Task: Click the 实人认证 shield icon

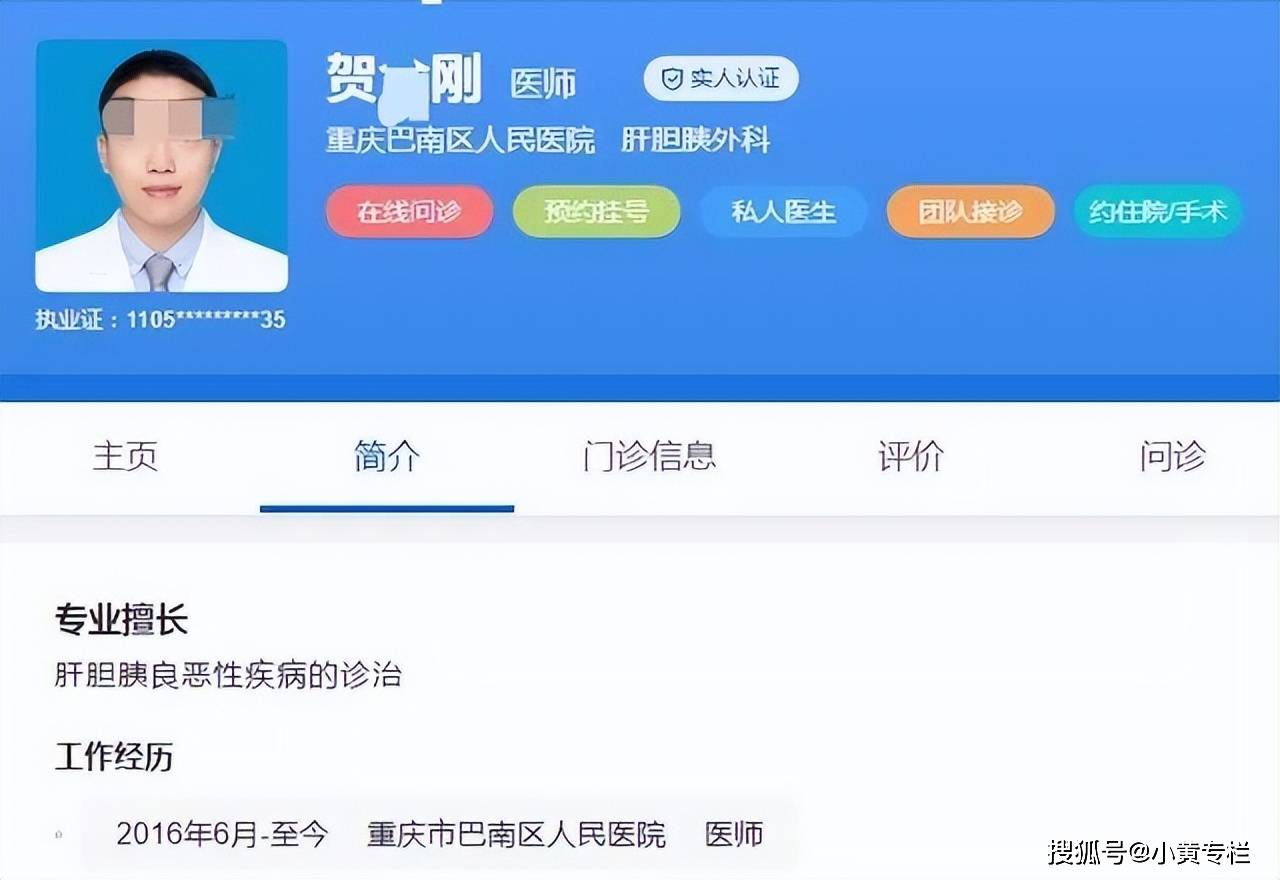Action: [x=673, y=78]
